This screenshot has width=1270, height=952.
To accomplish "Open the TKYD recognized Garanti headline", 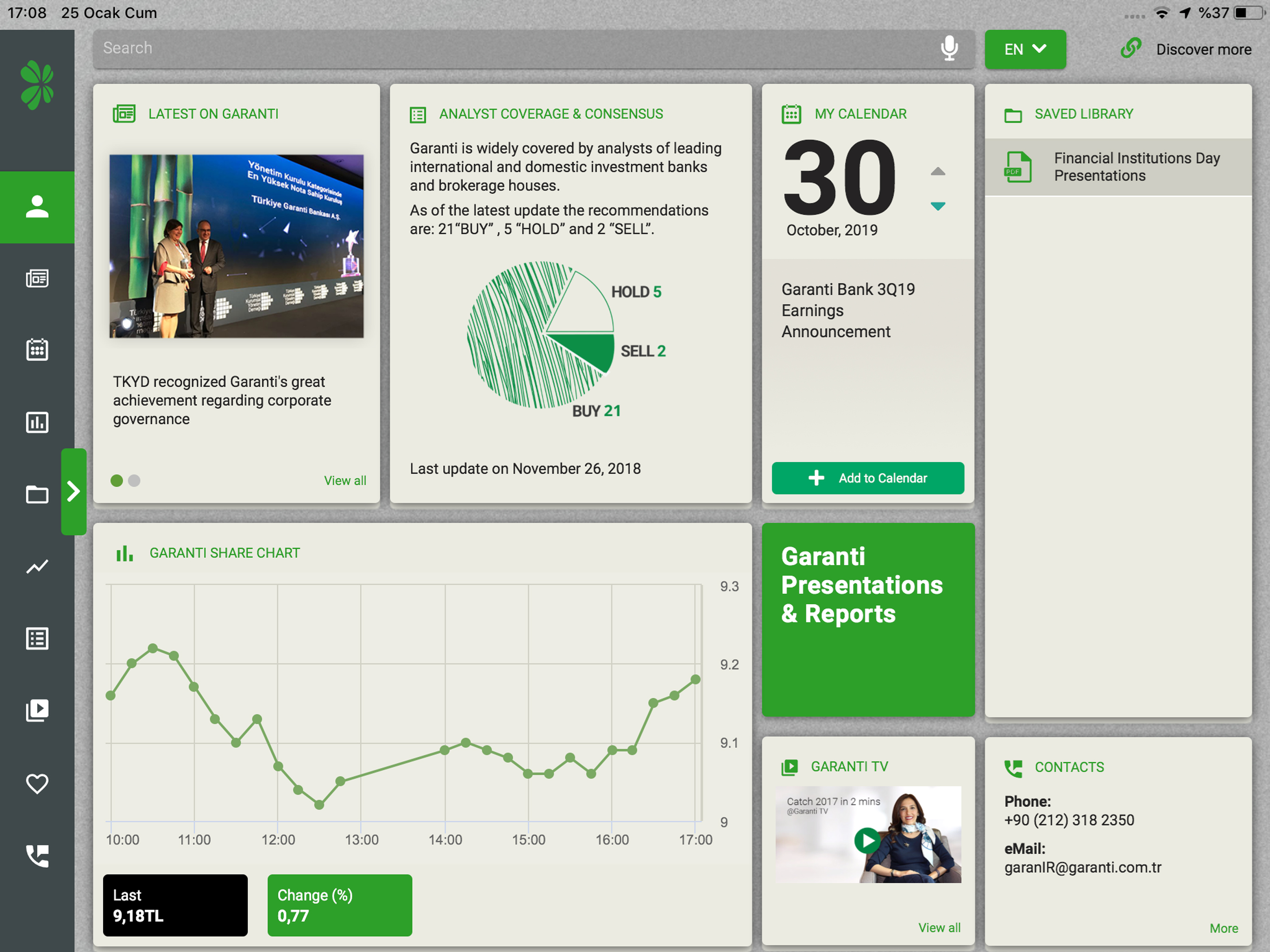I will (x=222, y=400).
